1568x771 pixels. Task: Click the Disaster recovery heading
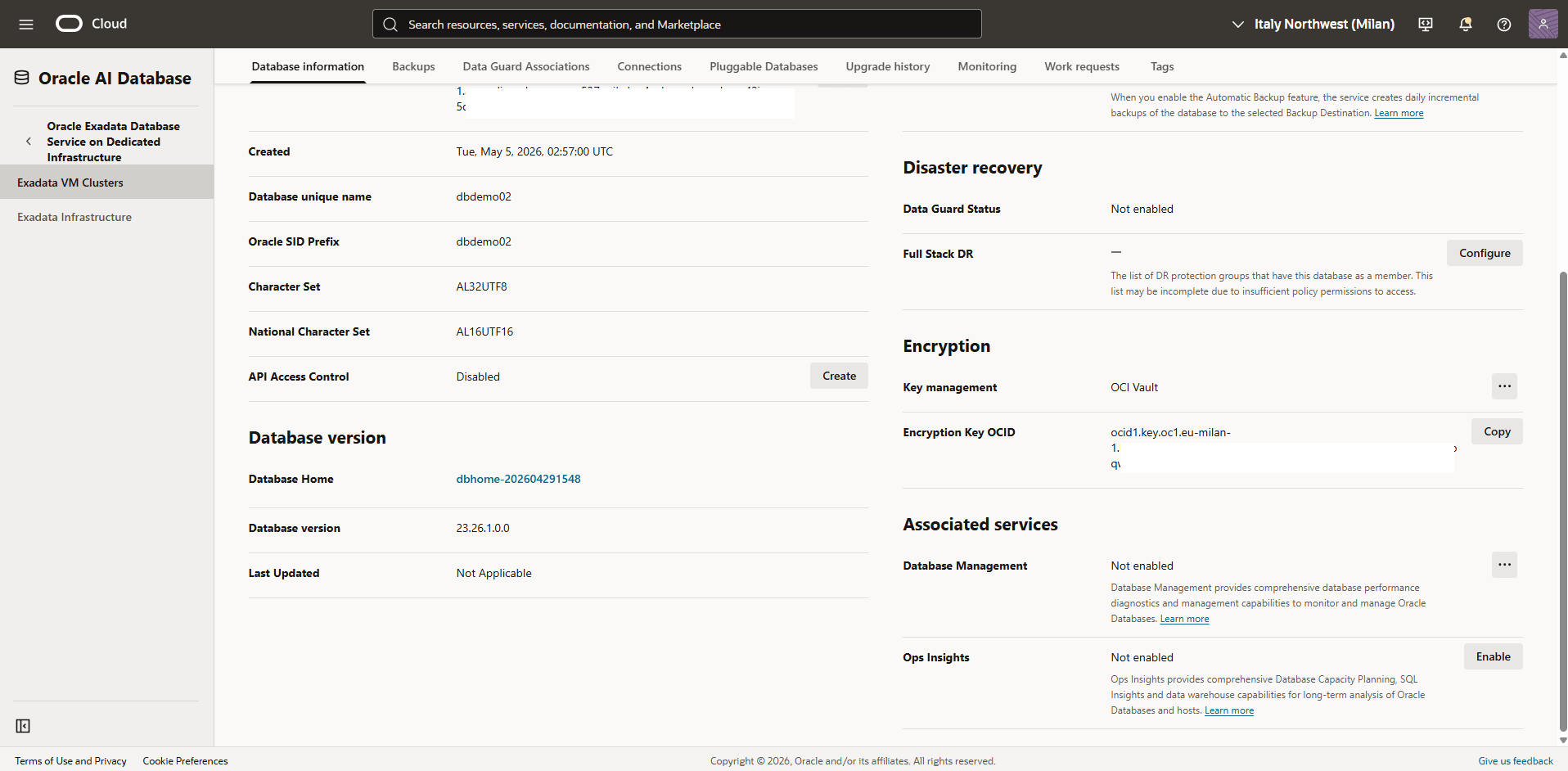pos(972,168)
